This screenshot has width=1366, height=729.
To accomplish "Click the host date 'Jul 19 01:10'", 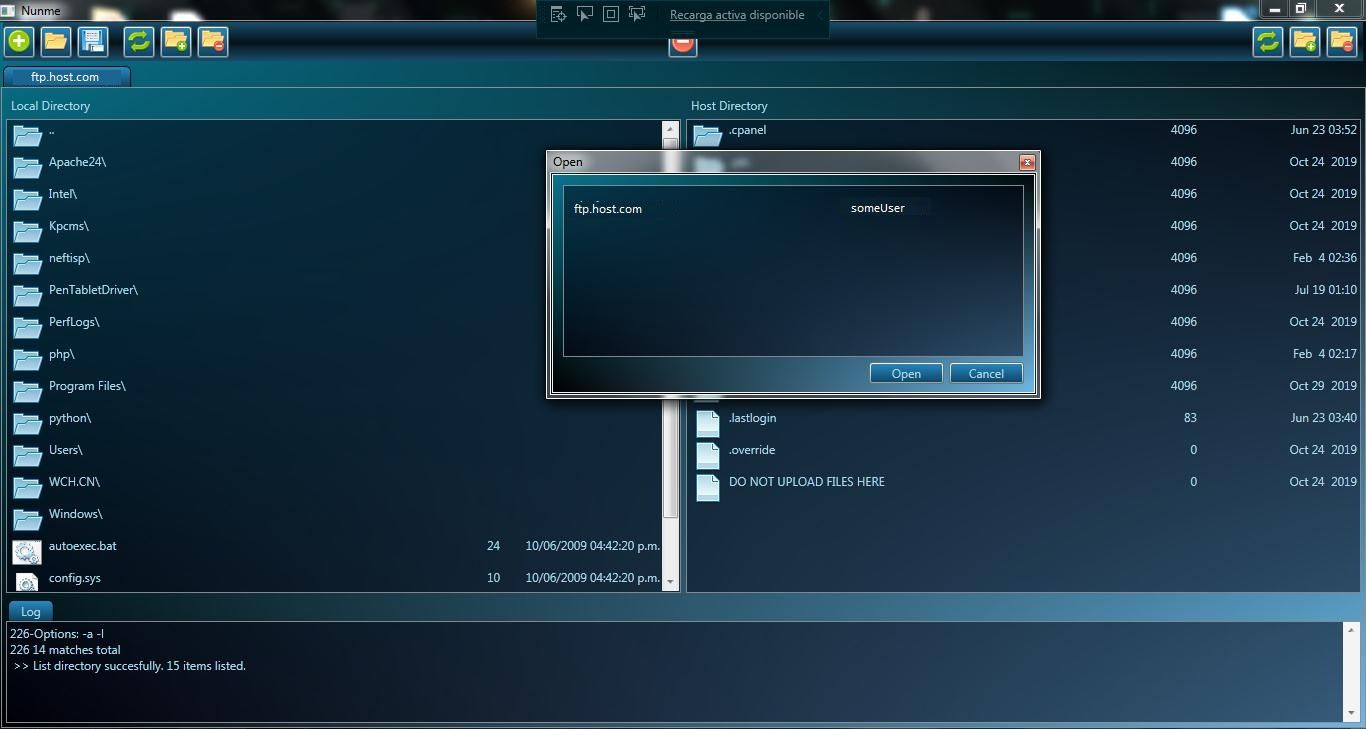I will pos(1326,289).
